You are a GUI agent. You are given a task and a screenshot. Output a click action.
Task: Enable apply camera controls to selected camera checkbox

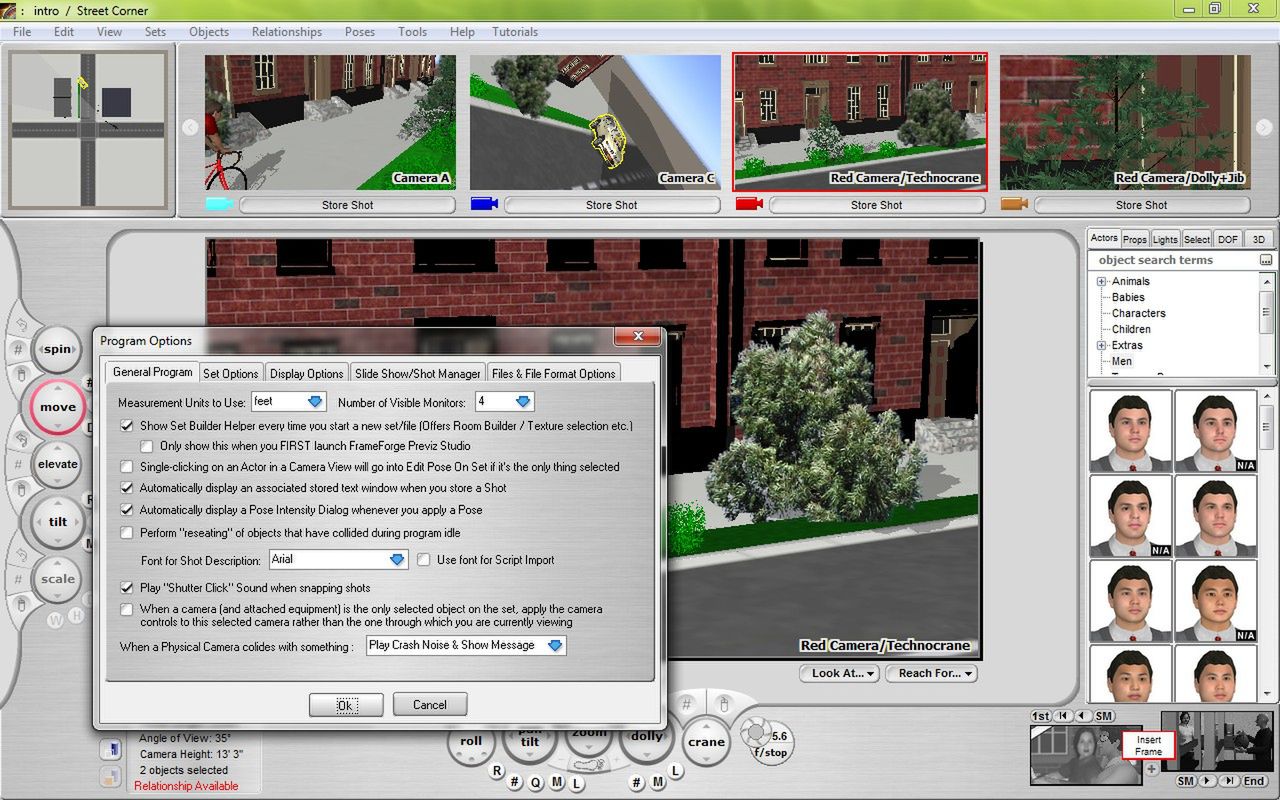tap(127, 609)
